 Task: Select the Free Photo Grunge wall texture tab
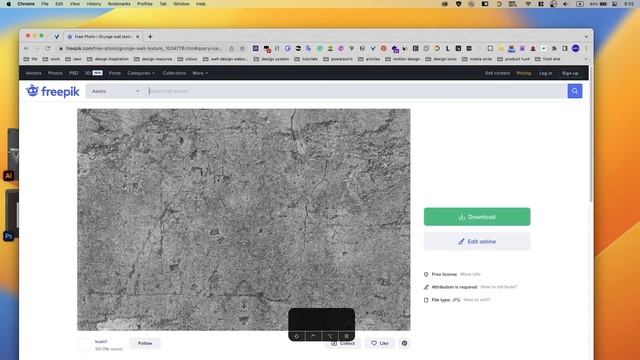102,37
